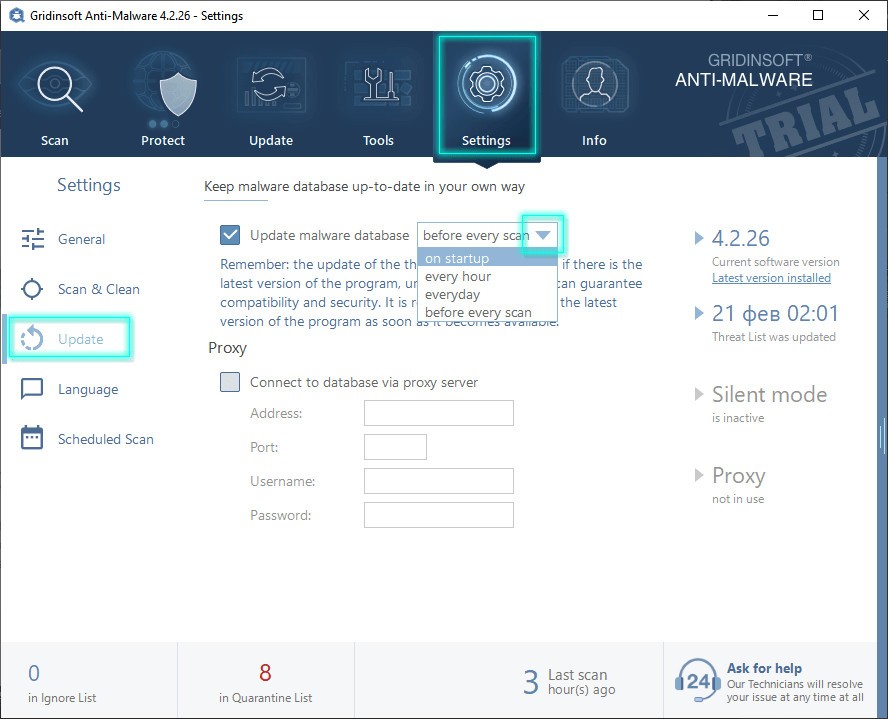Open the Tools wrench icon
888x719 pixels.
(378, 88)
